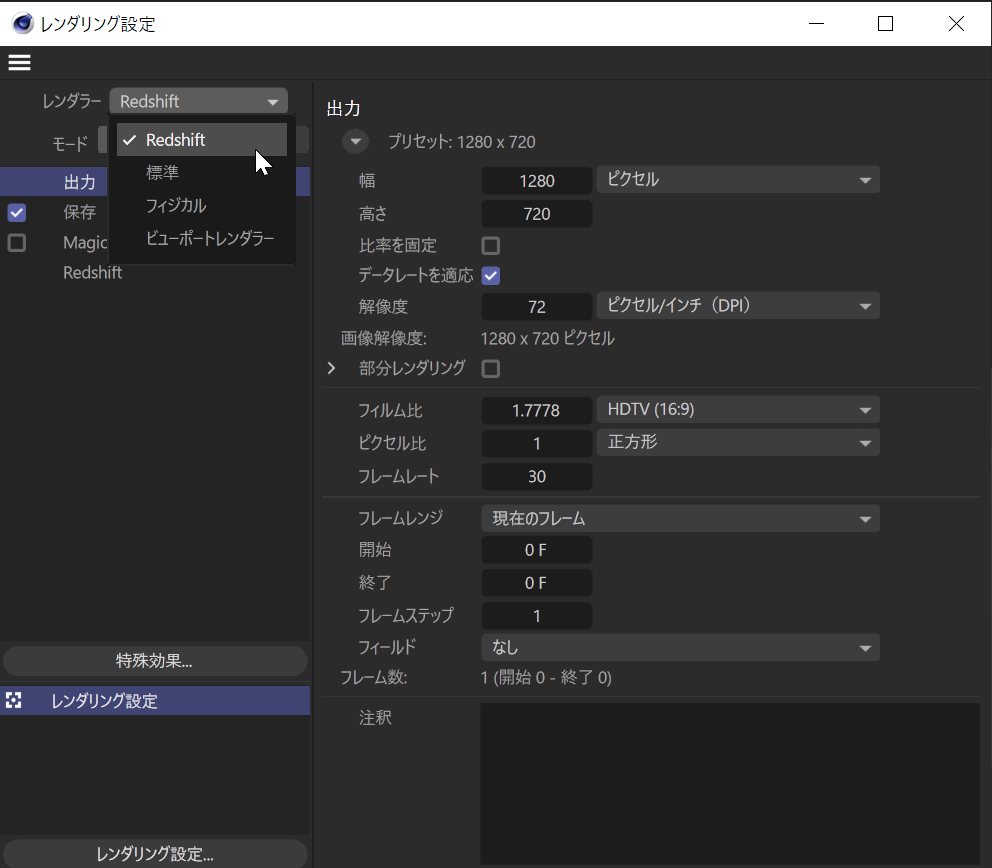The height and width of the screenshot is (868, 992).
Task: Select the 出力 item in the sidebar
Action: 80,182
